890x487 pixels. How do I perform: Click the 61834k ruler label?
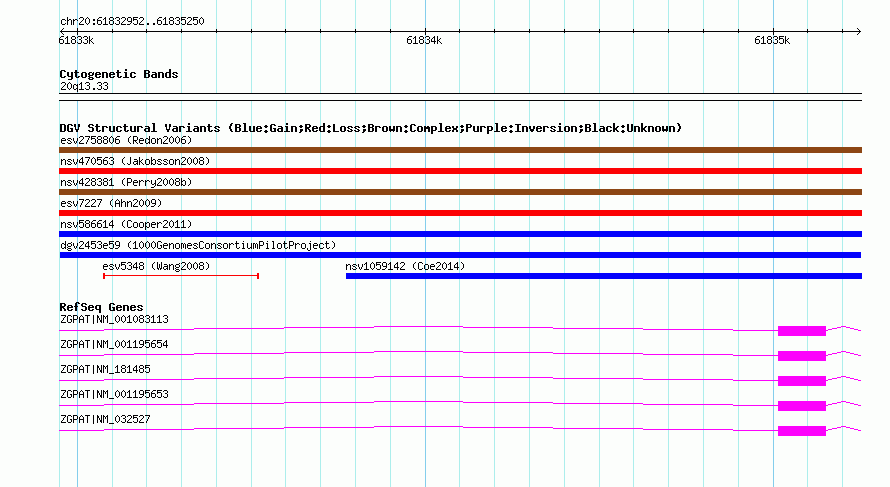tap(424, 40)
